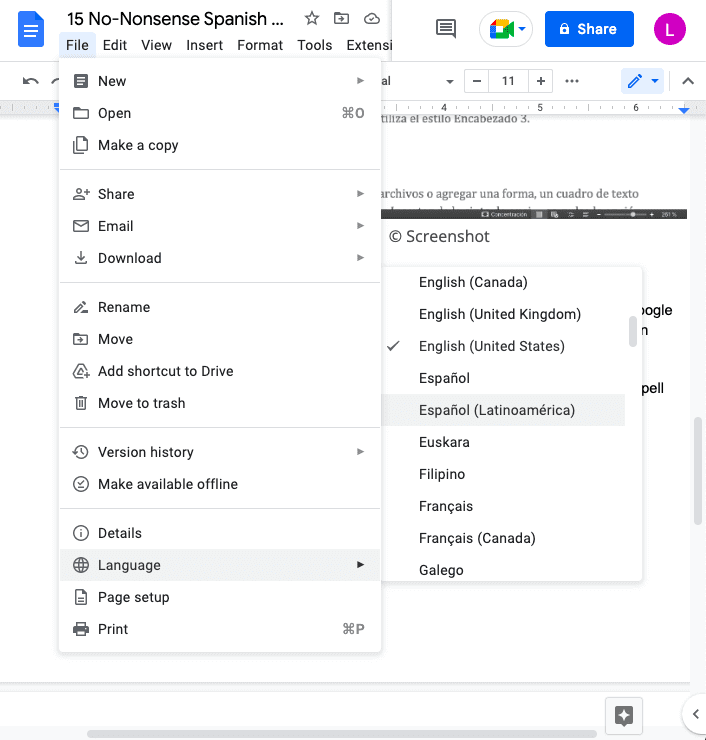The height and width of the screenshot is (740, 706).
Task: Select Euskara language
Action: 503,442
